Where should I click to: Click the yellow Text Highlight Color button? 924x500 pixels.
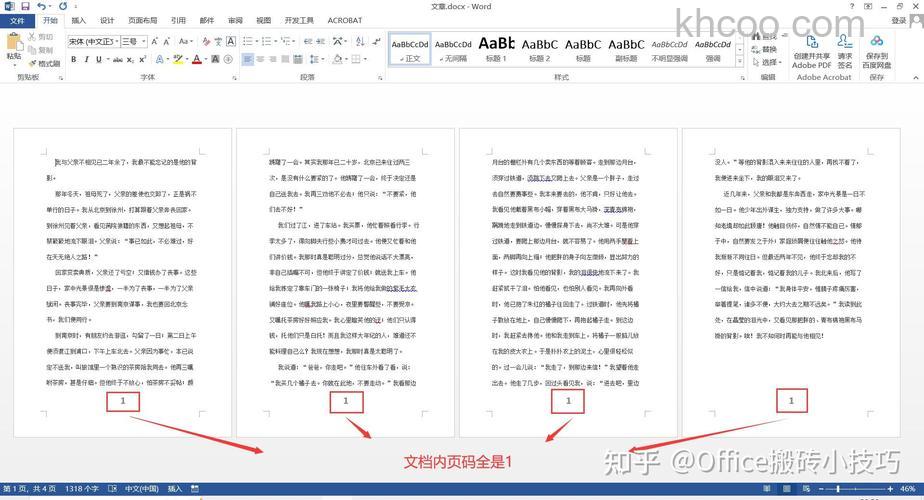pos(177,60)
